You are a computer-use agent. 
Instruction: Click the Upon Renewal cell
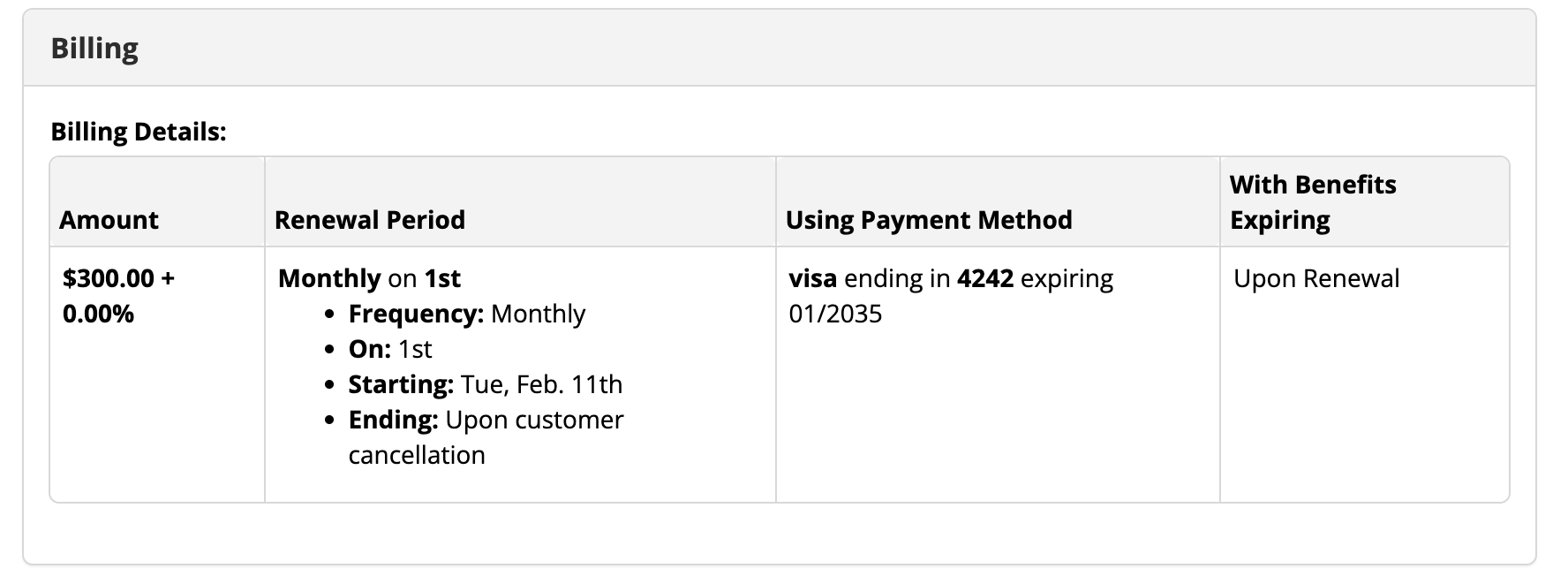pos(1316,279)
